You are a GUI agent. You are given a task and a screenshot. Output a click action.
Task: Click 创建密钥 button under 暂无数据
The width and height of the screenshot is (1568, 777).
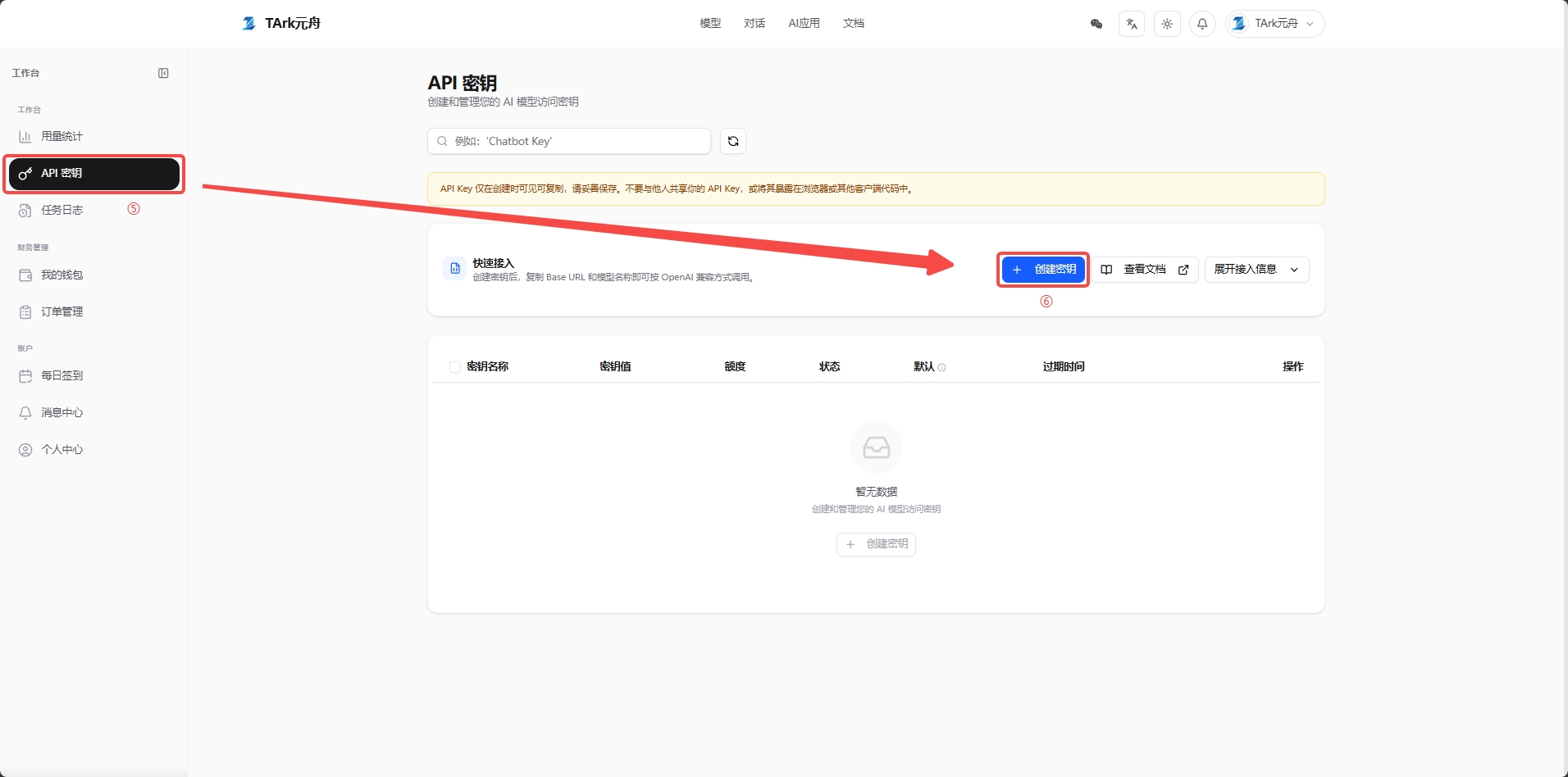click(876, 544)
